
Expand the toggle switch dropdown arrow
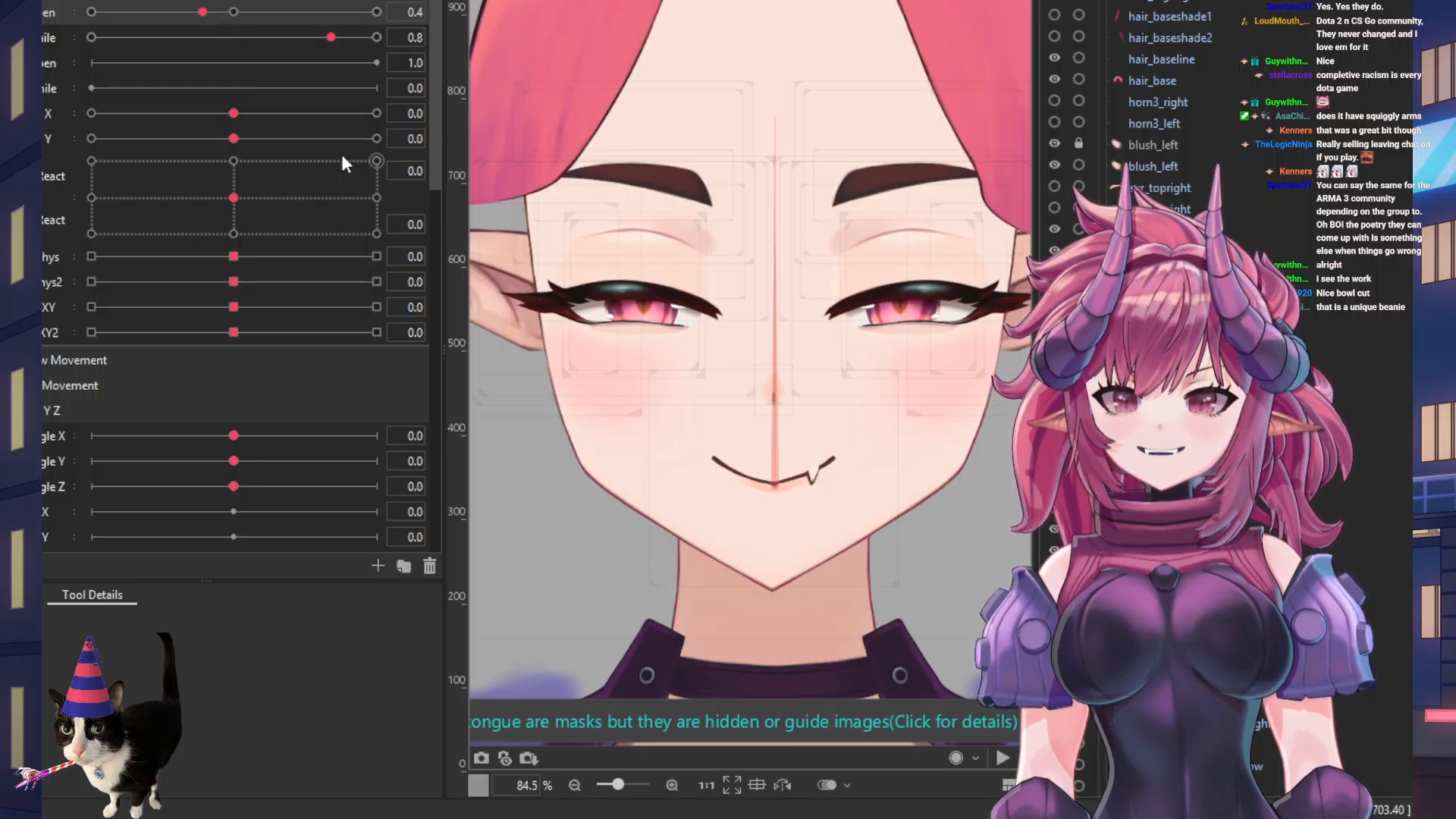tap(847, 786)
